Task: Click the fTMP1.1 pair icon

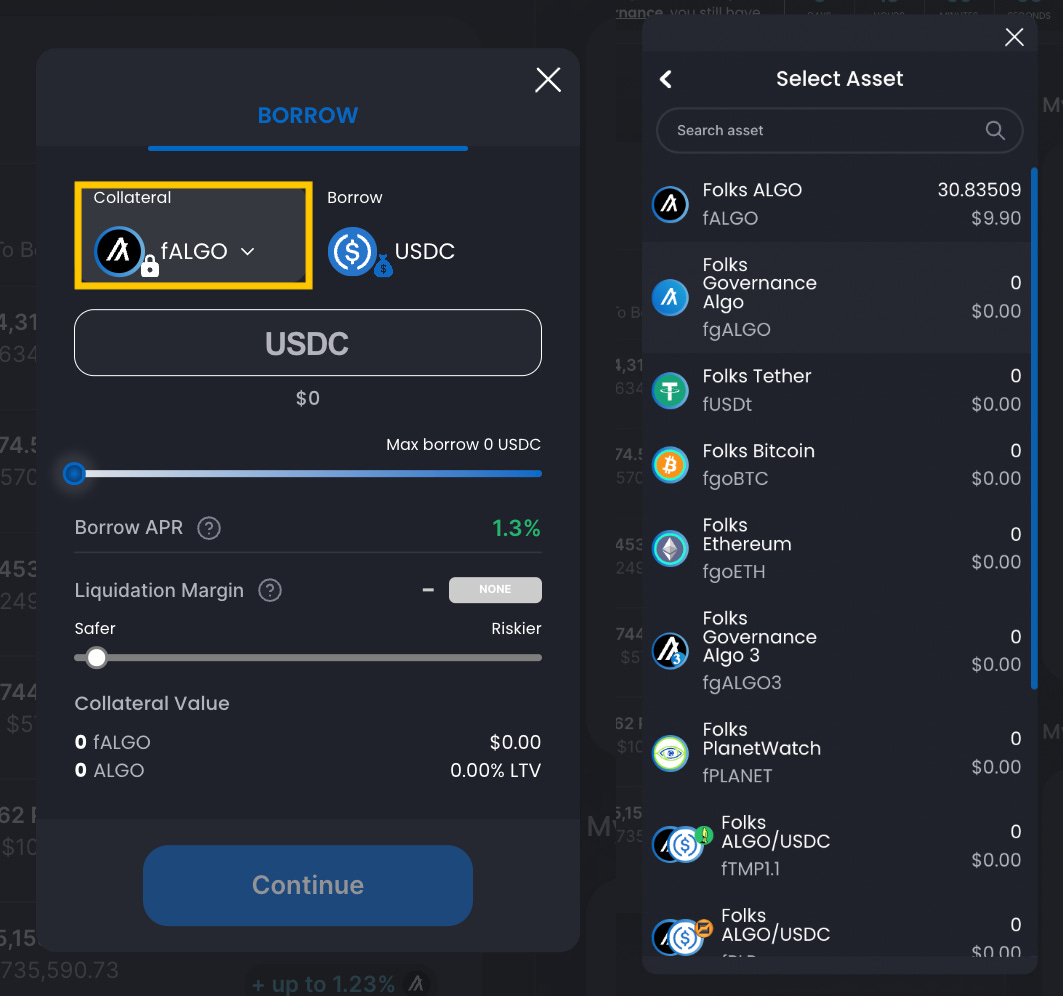Action: click(681, 844)
